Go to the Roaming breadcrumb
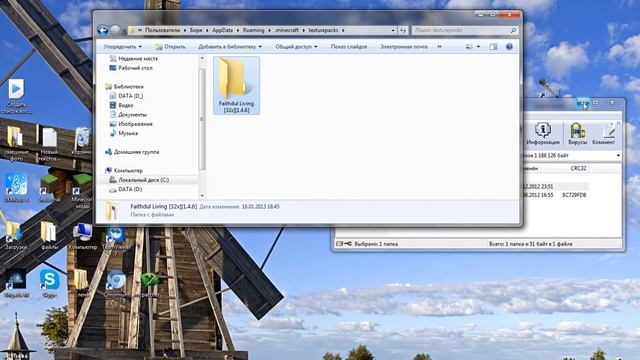This screenshot has height=360, width=640. pyautogui.click(x=253, y=30)
